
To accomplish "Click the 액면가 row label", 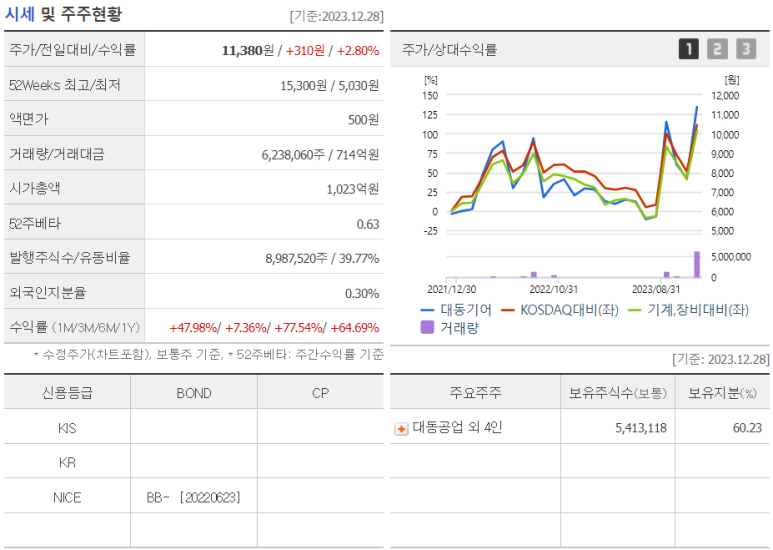I will 29,119.
